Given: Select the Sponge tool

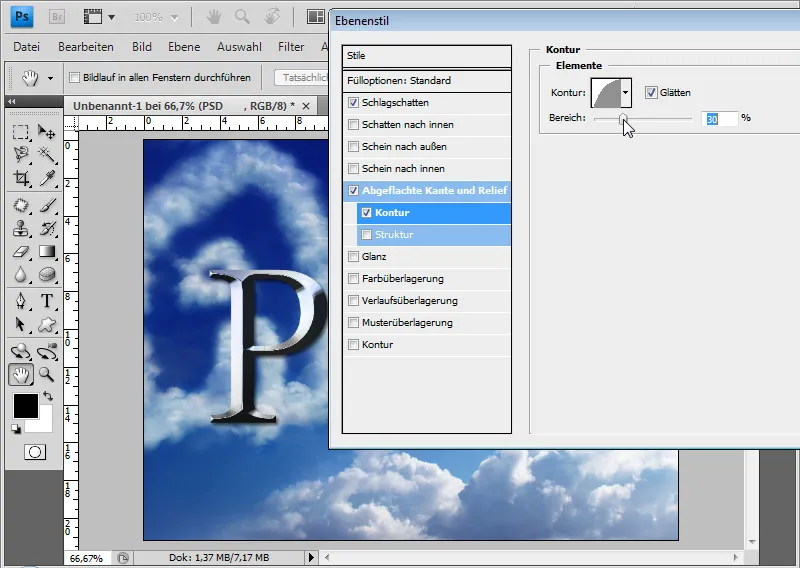Looking at the screenshot, I should point(46,275).
